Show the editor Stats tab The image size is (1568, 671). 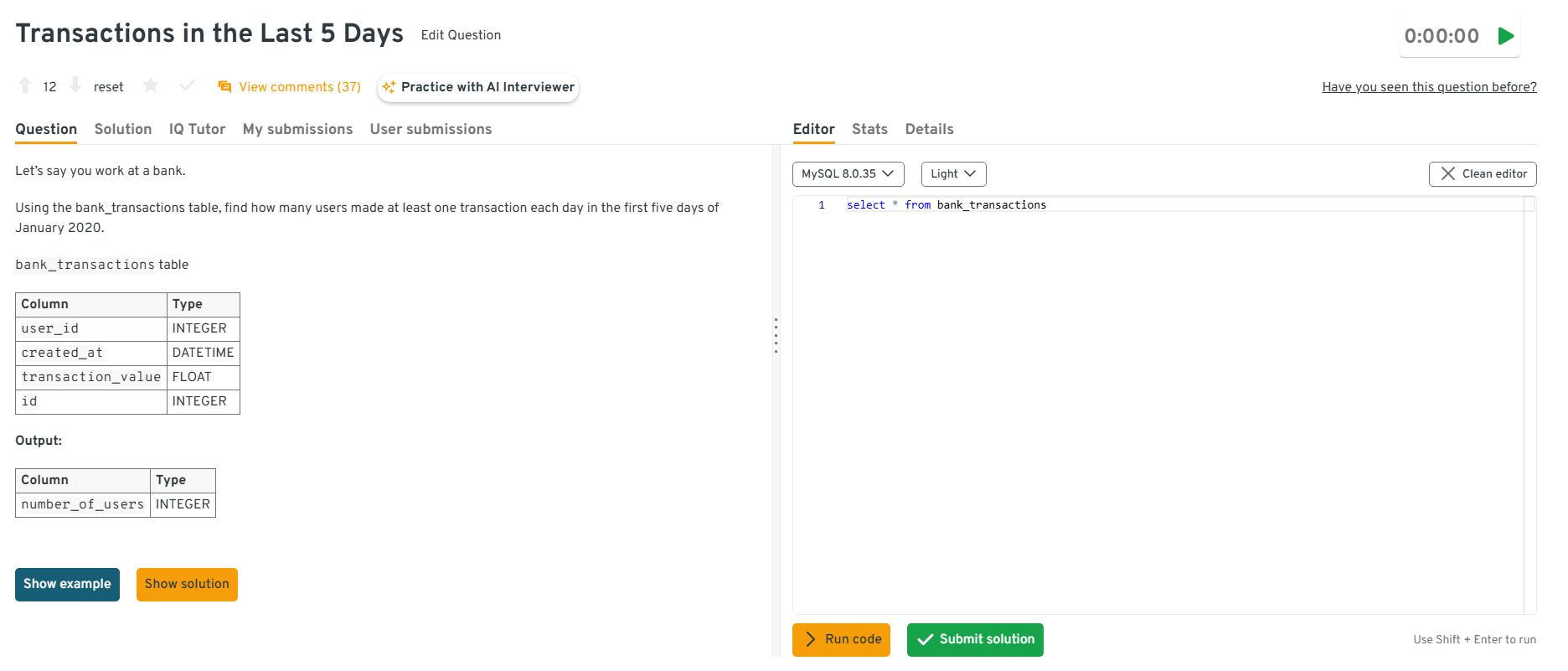point(869,129)
